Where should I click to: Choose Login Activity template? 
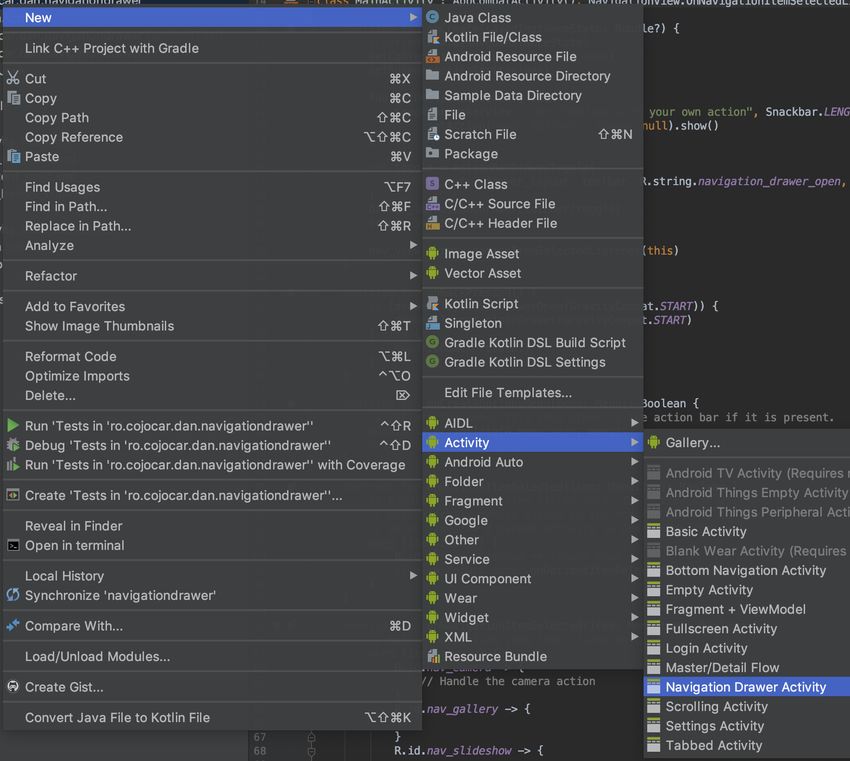click(x=746, y=648)
